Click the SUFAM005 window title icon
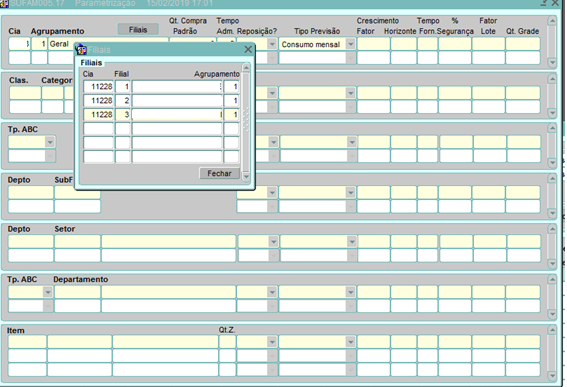The height and width of the screenshot is (387, 567). (x=4, y=3)
